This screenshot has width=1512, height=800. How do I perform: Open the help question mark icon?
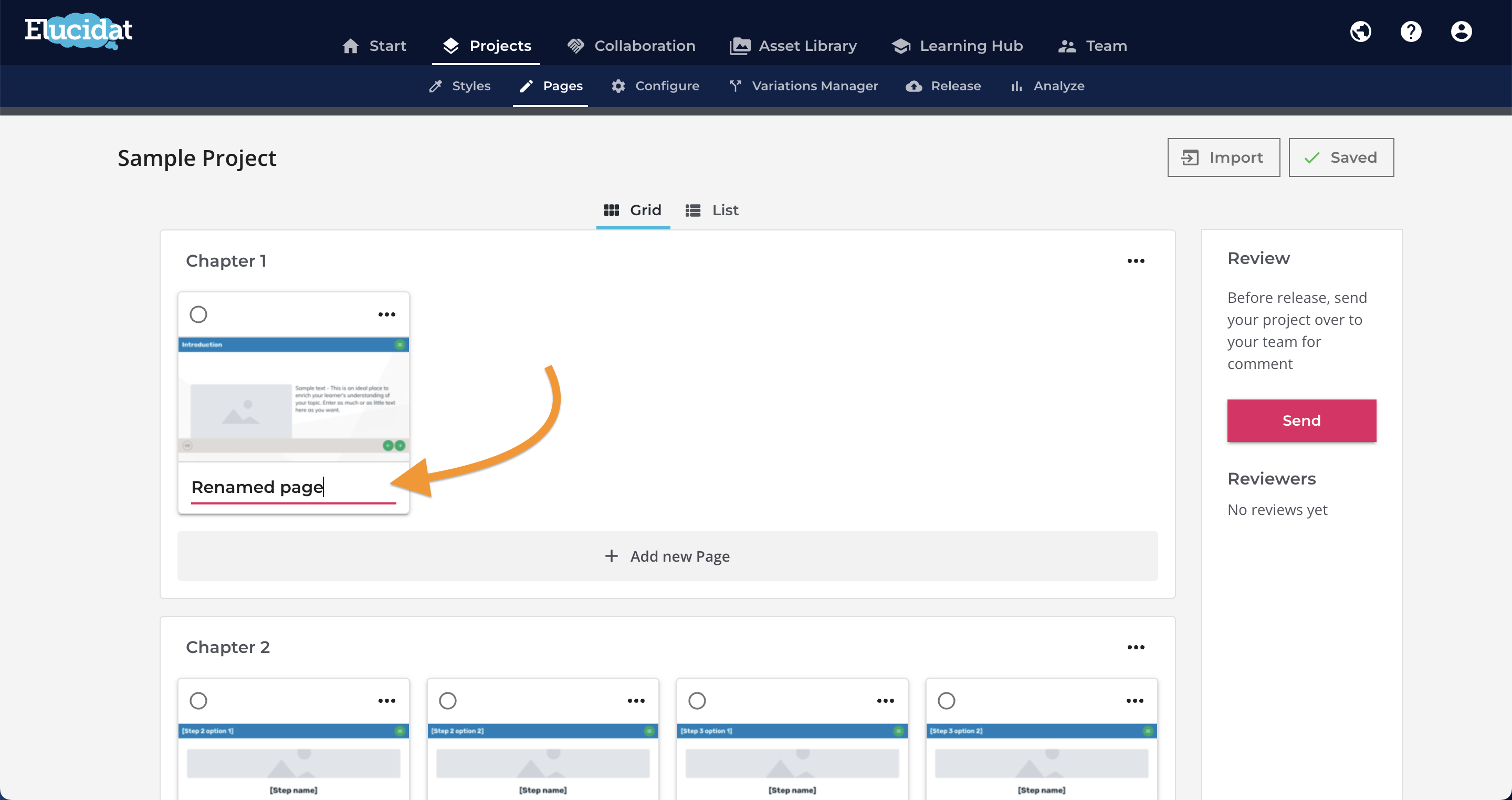[1411, 31]
